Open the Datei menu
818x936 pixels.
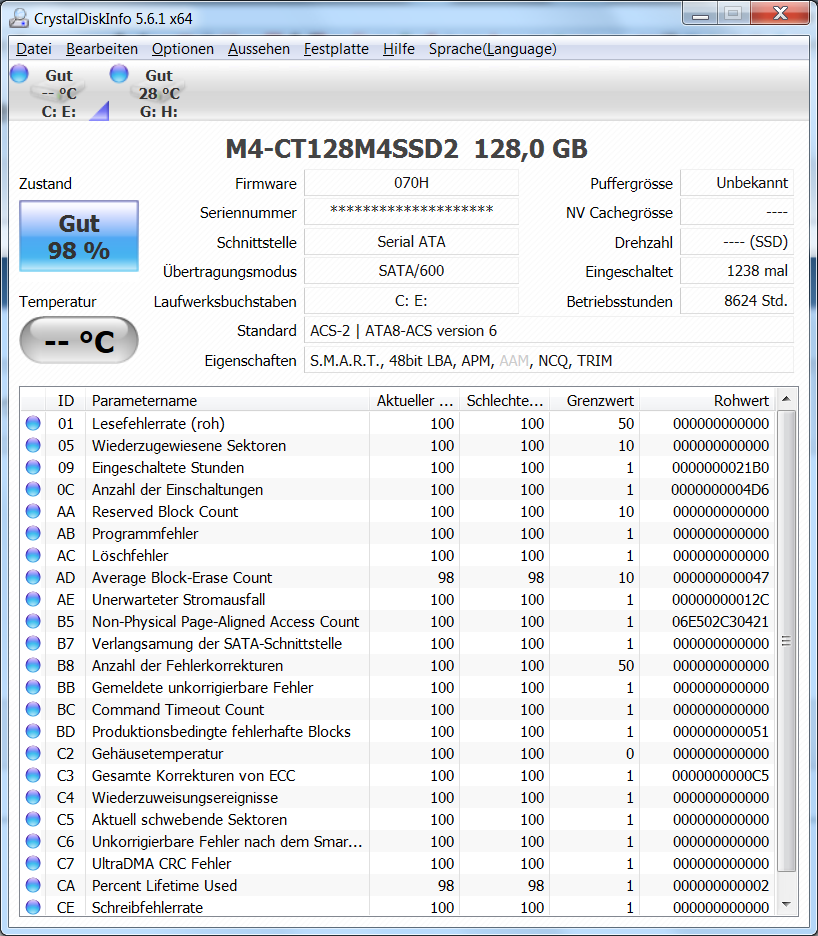(34, 49)
